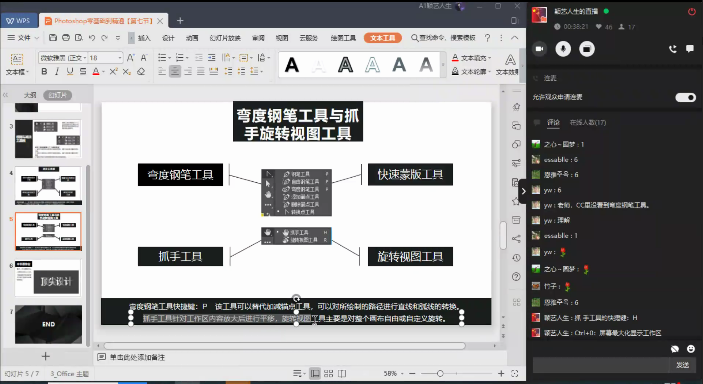The height and width of the screenshot is (384, 703).
Task: Open a new WPS tab with plus
Action: [180, 21]
